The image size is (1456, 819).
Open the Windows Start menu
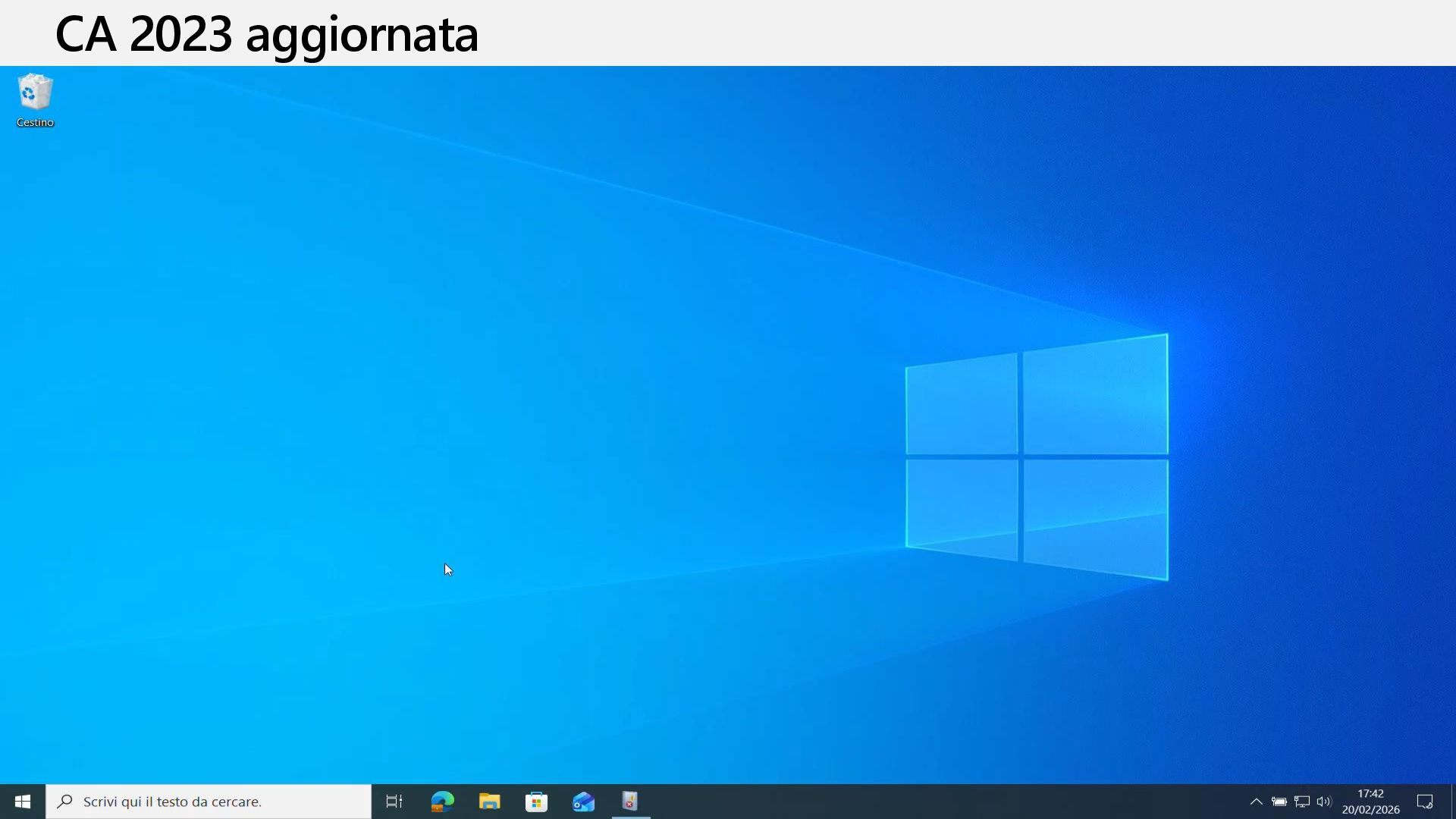click(x=23, y=802)
